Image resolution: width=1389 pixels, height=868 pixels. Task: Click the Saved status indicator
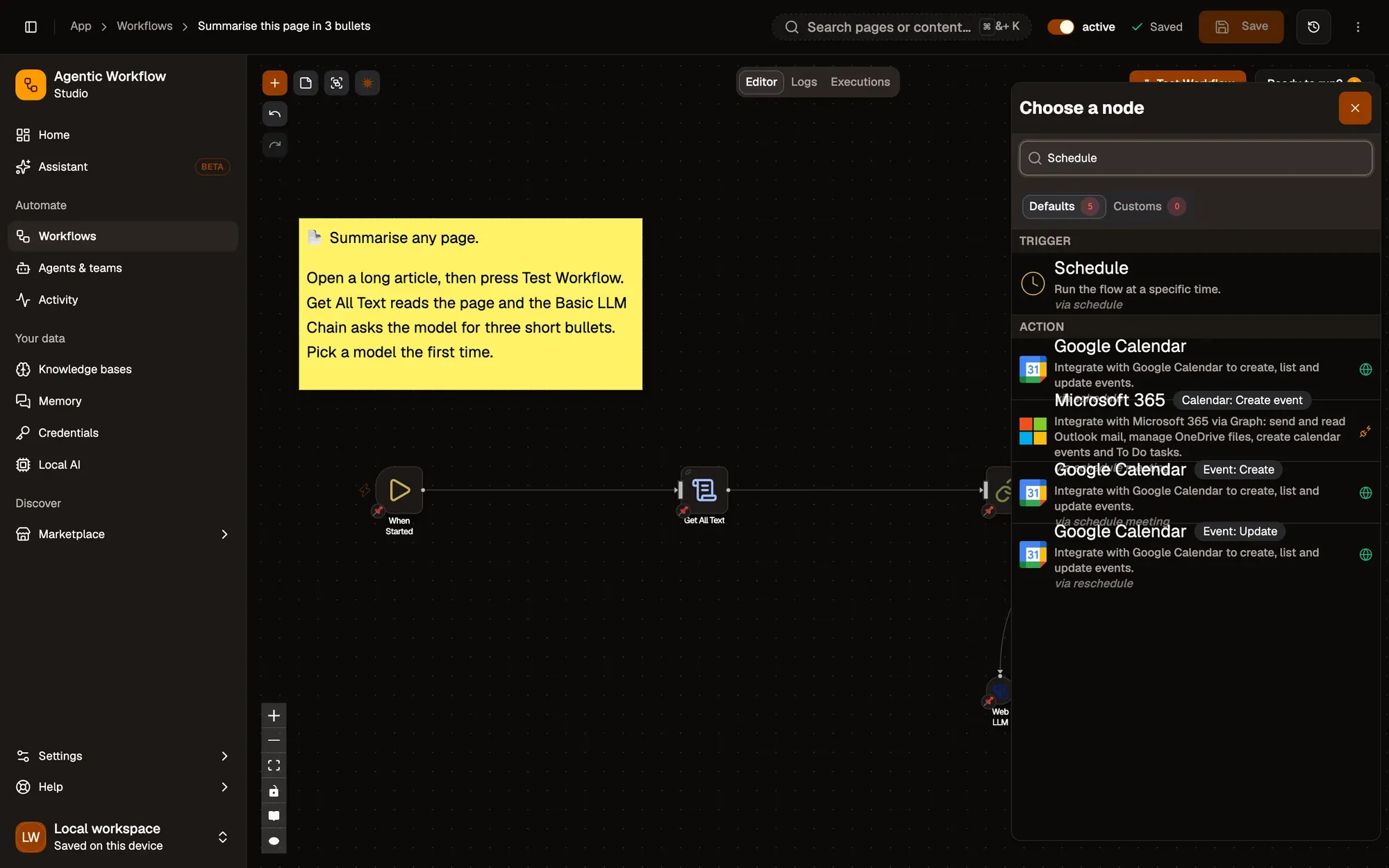1156,27
